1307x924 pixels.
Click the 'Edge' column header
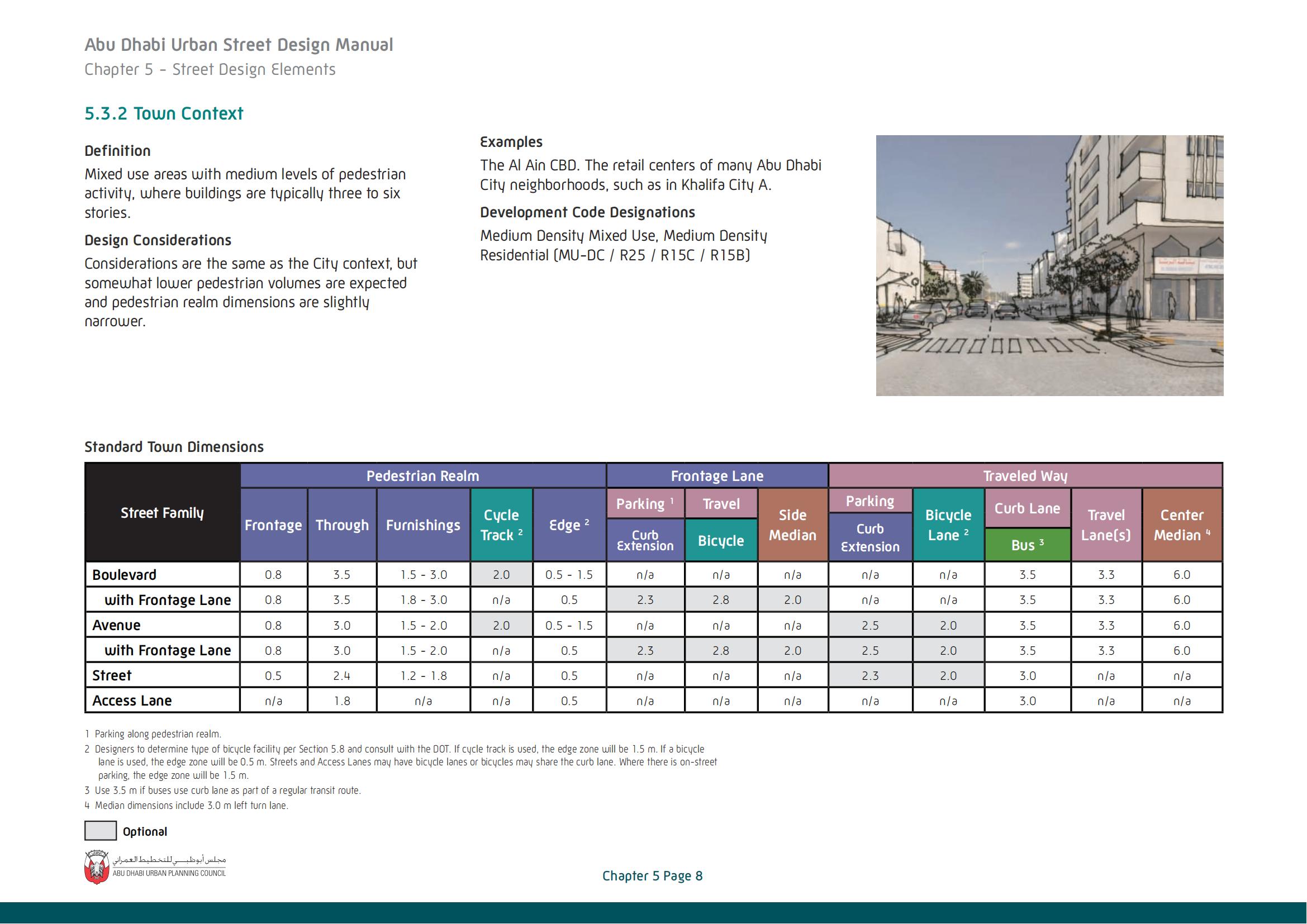569,525
